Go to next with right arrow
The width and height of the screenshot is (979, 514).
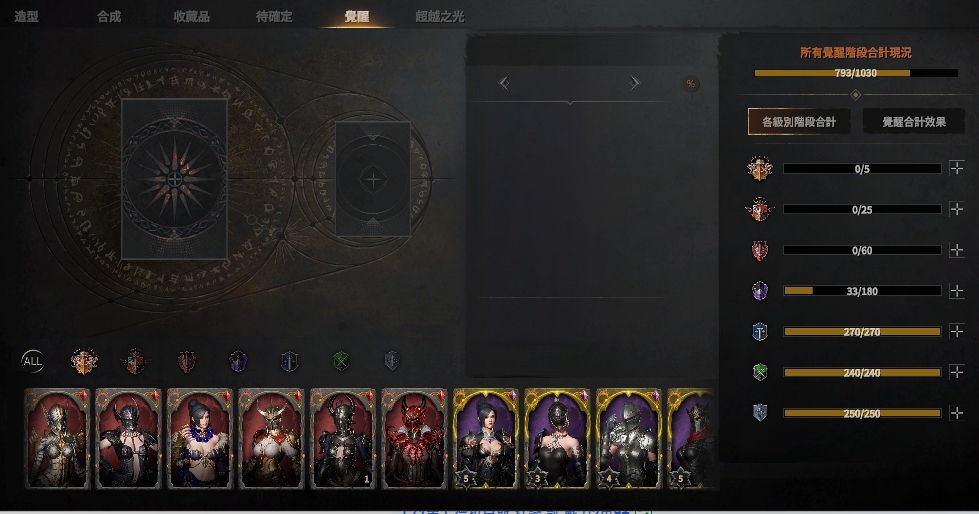pyautogui.click(x=634, y=82)
